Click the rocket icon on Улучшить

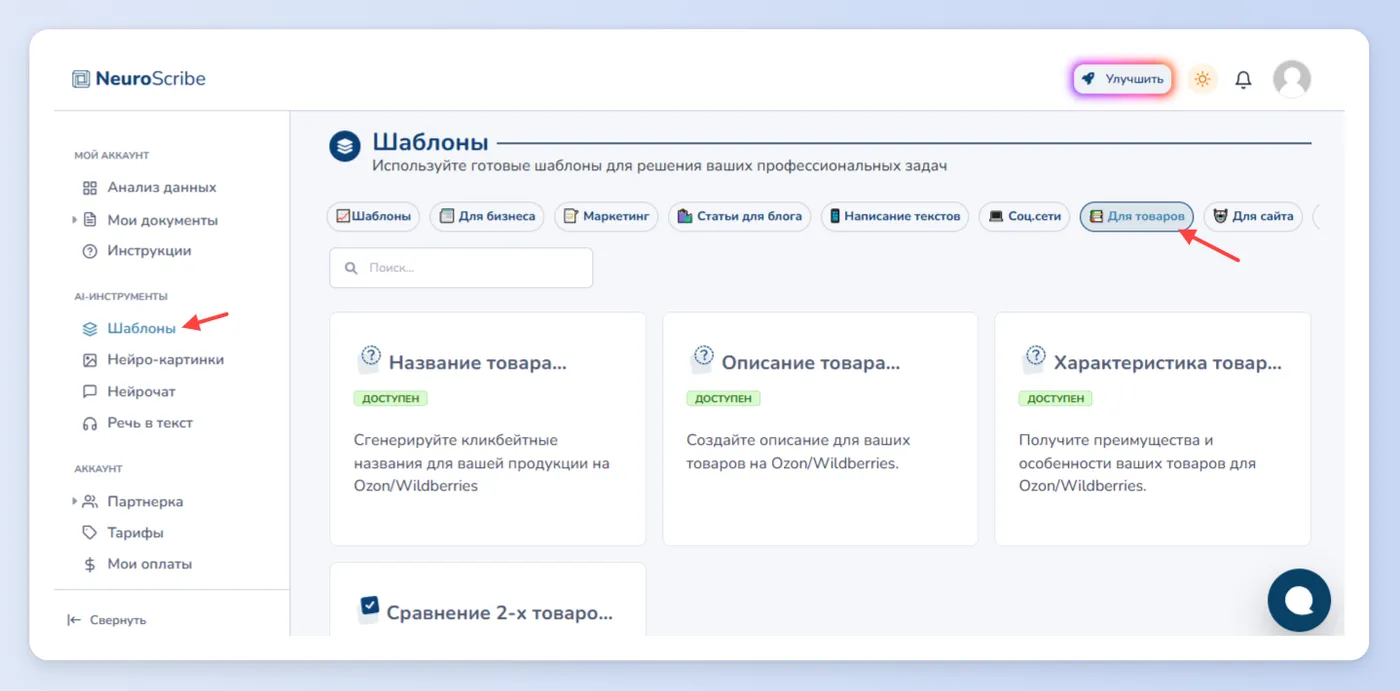pyautogui.click(x=1088, y=79)
